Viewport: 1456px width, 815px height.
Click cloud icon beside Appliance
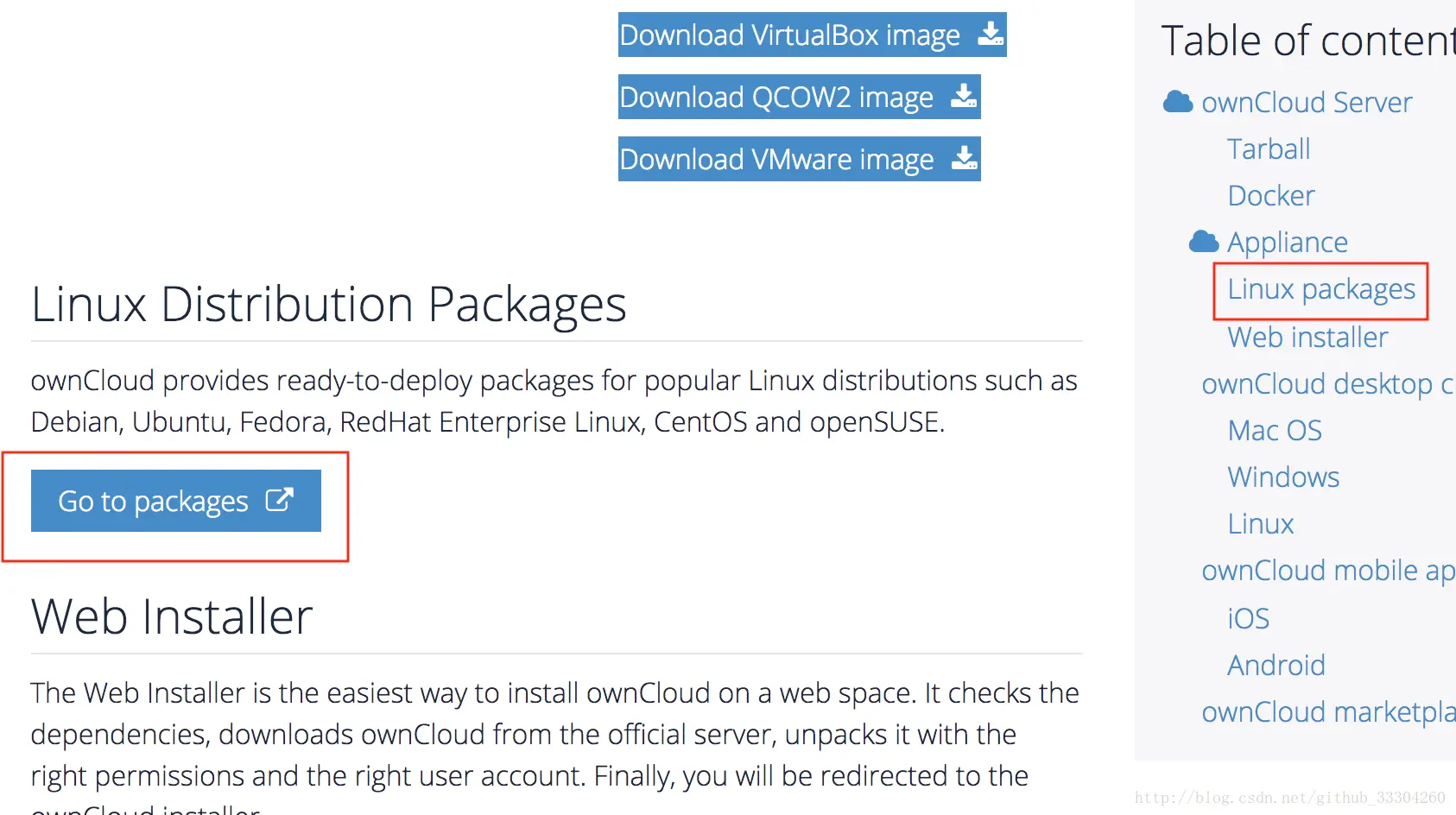pos(1204,242)
